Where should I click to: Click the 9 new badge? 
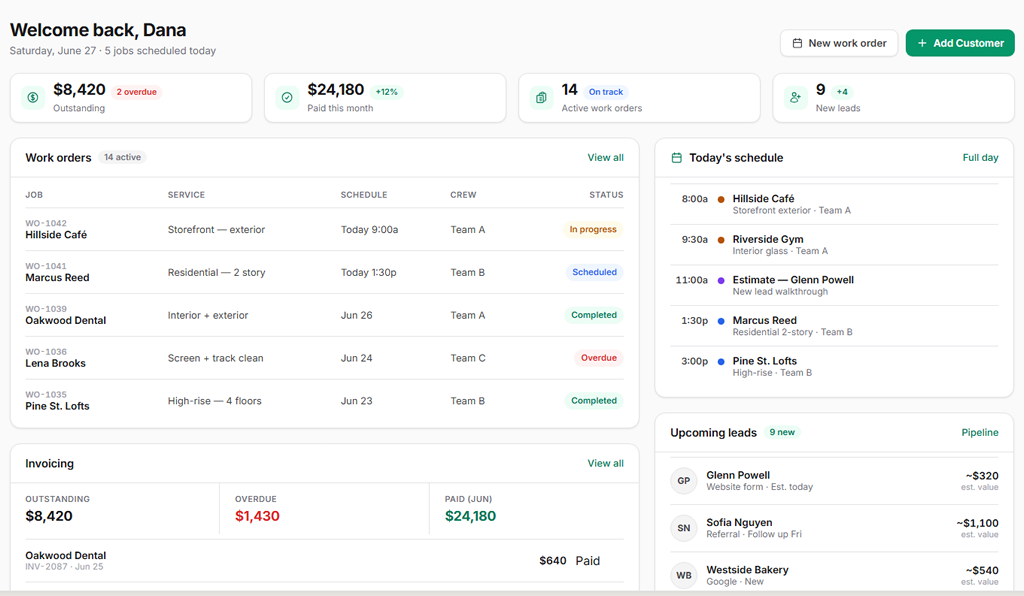tap(782, 432)
